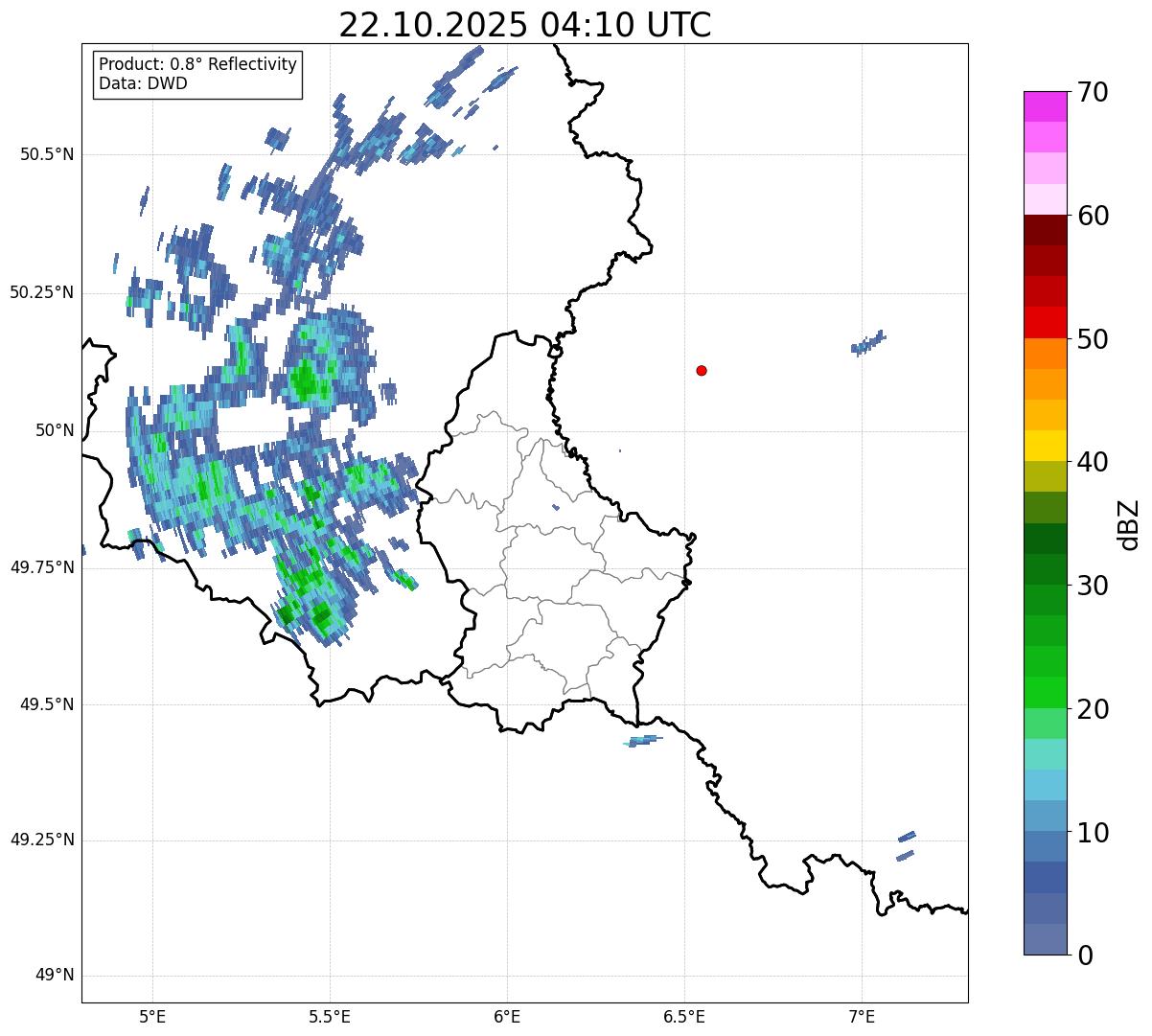Pick the magenta swatch at colorbar top
The height and width of the screenshot is (1036, 1152).
click(1046, 106)
